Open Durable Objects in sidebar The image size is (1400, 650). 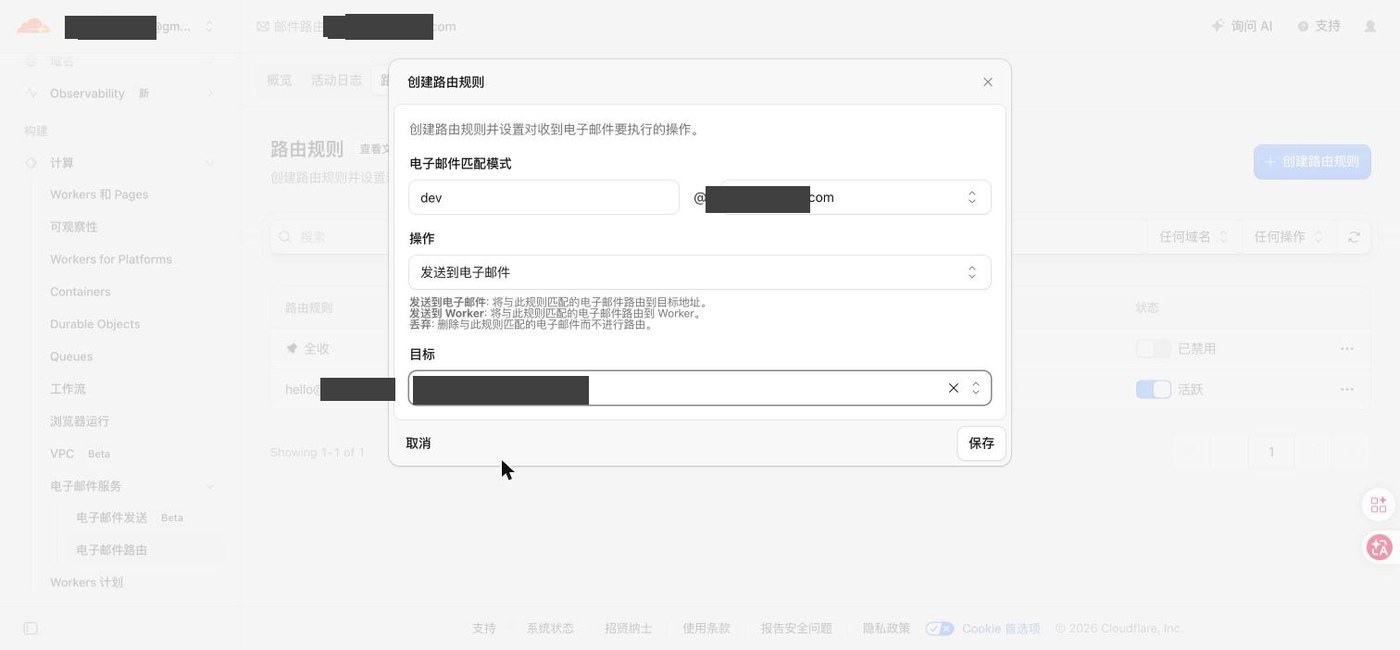(x=95, y=324)
